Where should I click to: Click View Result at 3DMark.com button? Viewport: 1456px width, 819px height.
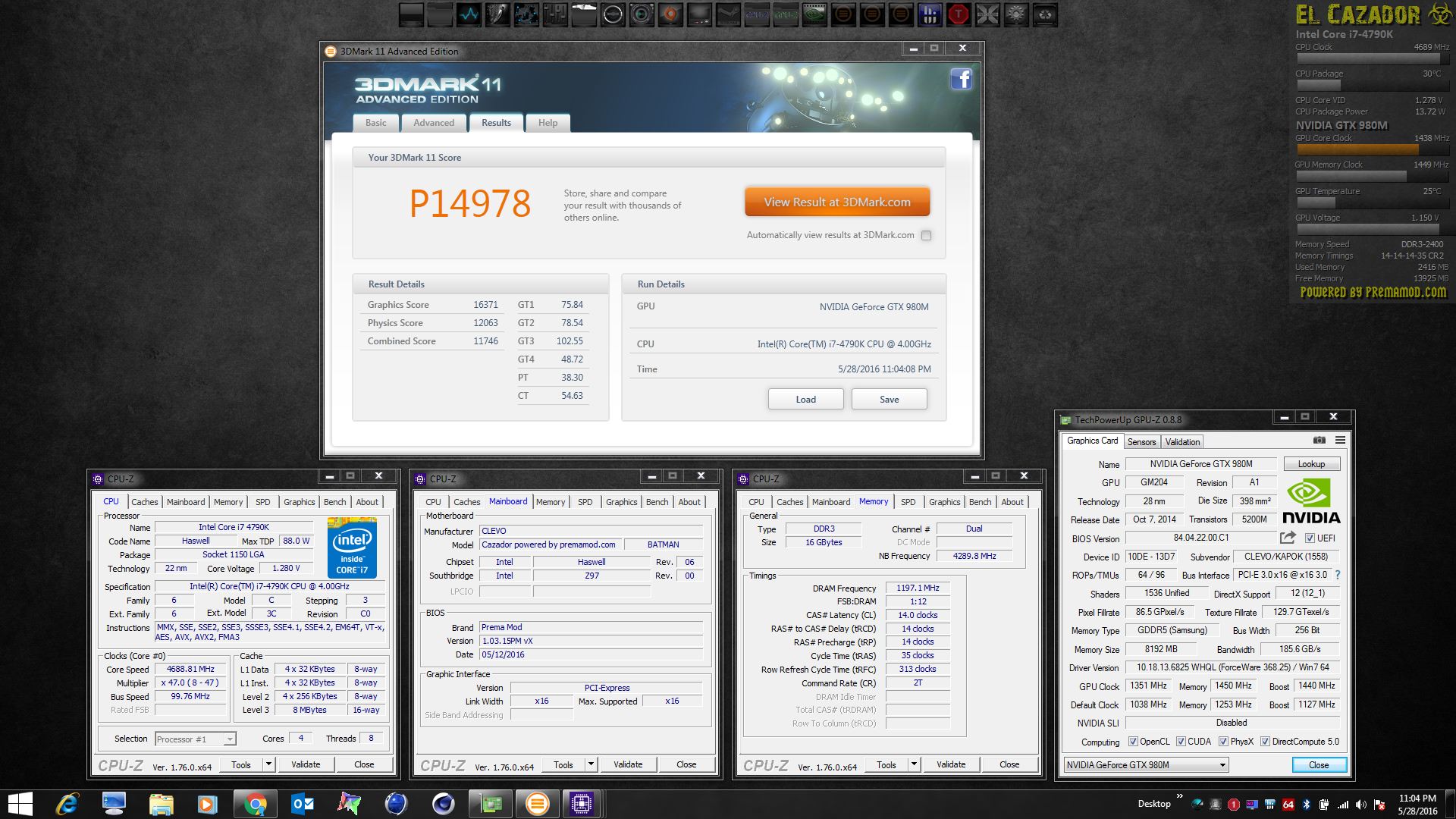pos(836,202)
